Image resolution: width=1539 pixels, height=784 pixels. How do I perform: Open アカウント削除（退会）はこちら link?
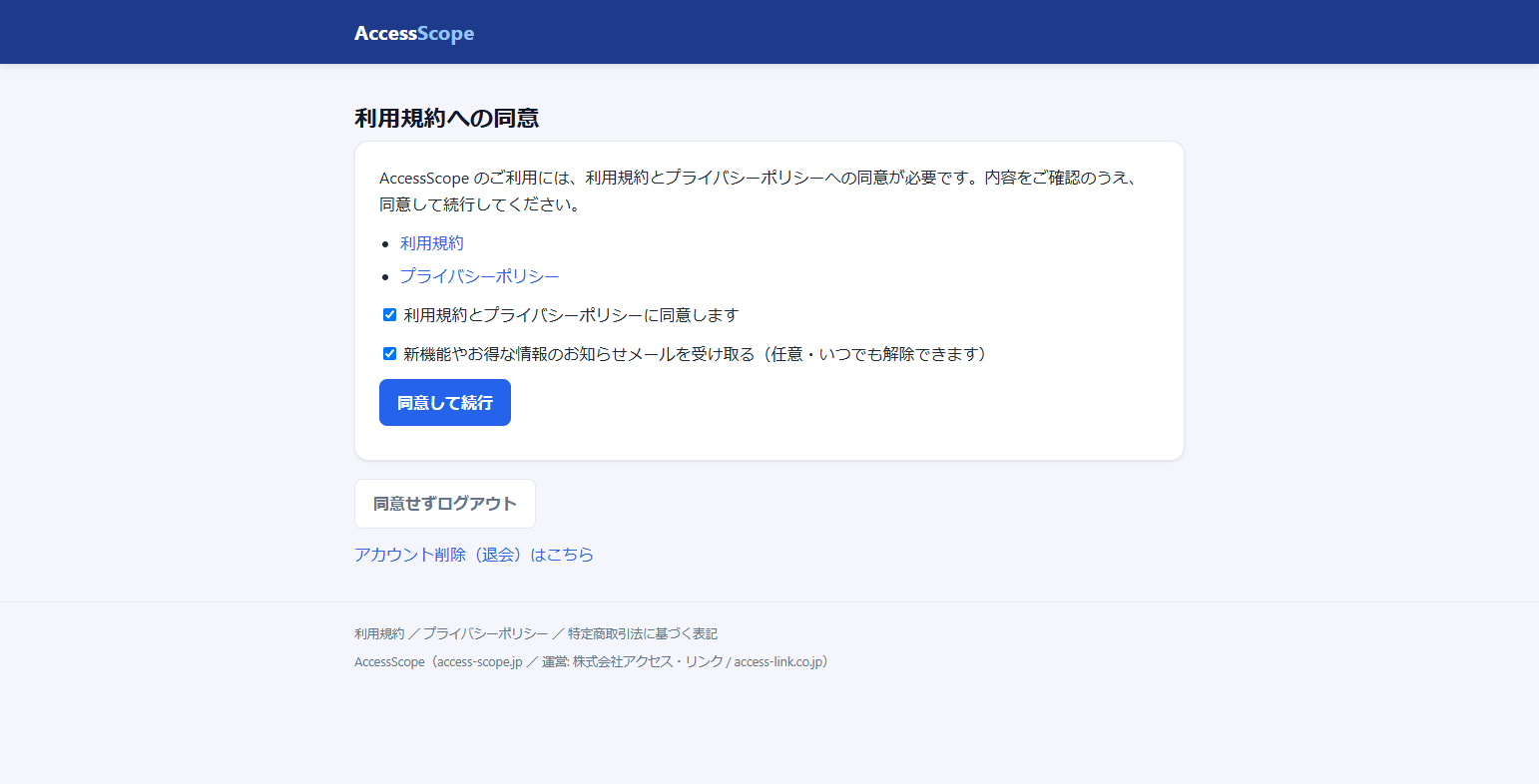click(x=474, y=555)
